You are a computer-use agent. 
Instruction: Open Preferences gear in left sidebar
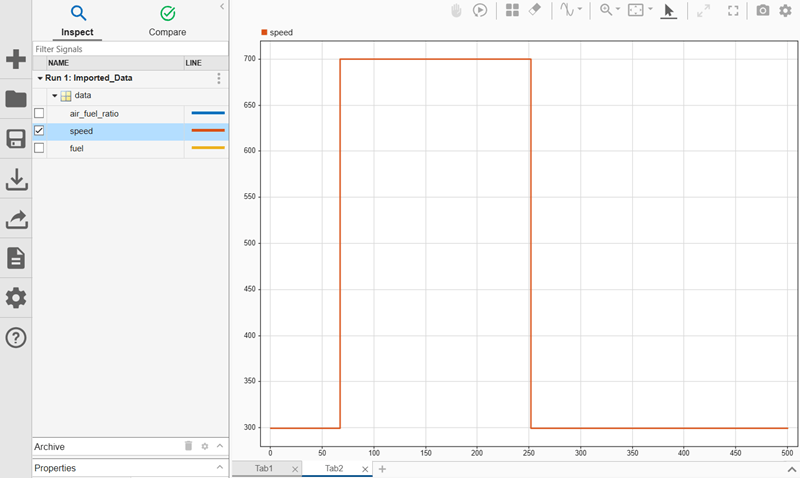pyautogui.click(x=16, y=298)
